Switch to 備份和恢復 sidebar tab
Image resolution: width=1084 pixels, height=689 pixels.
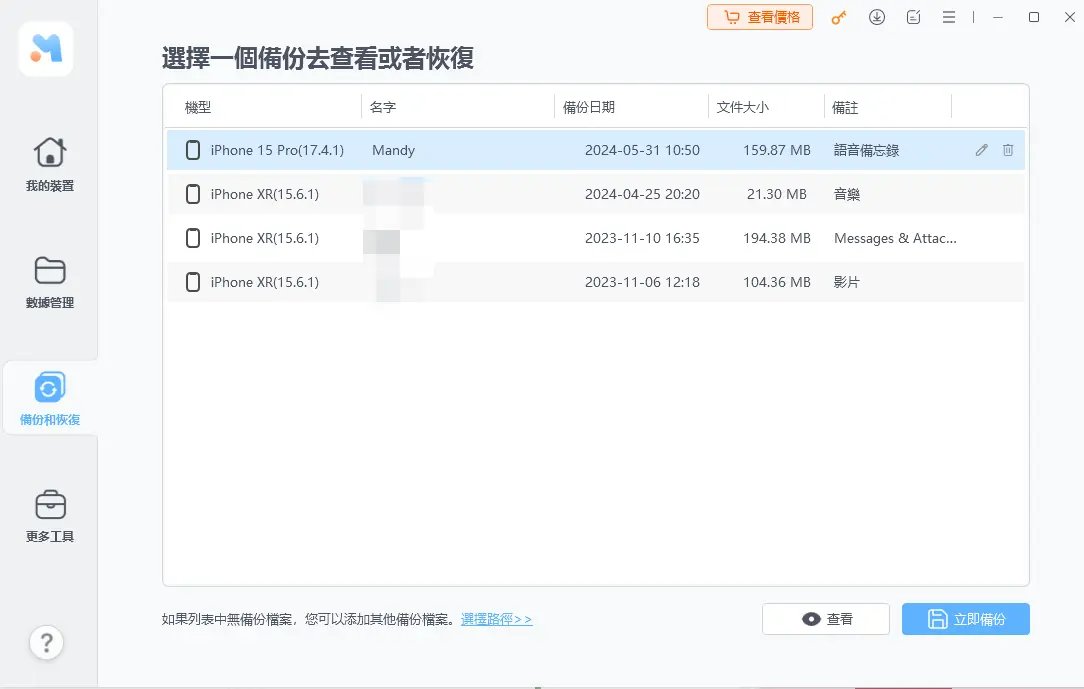pyautogui.click(x=49, y=398)
